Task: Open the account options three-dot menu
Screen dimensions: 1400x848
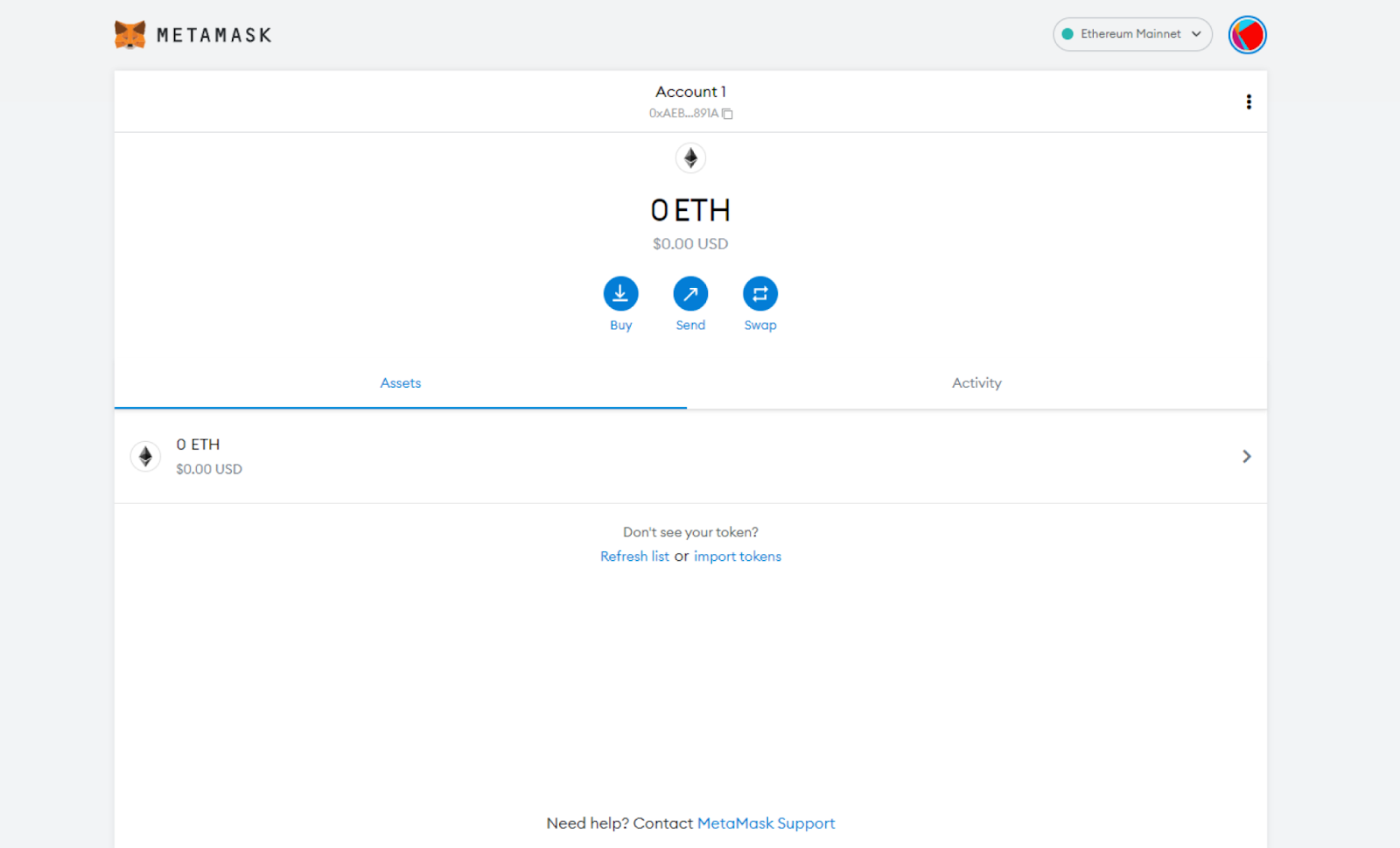Action: point(1249,102)
